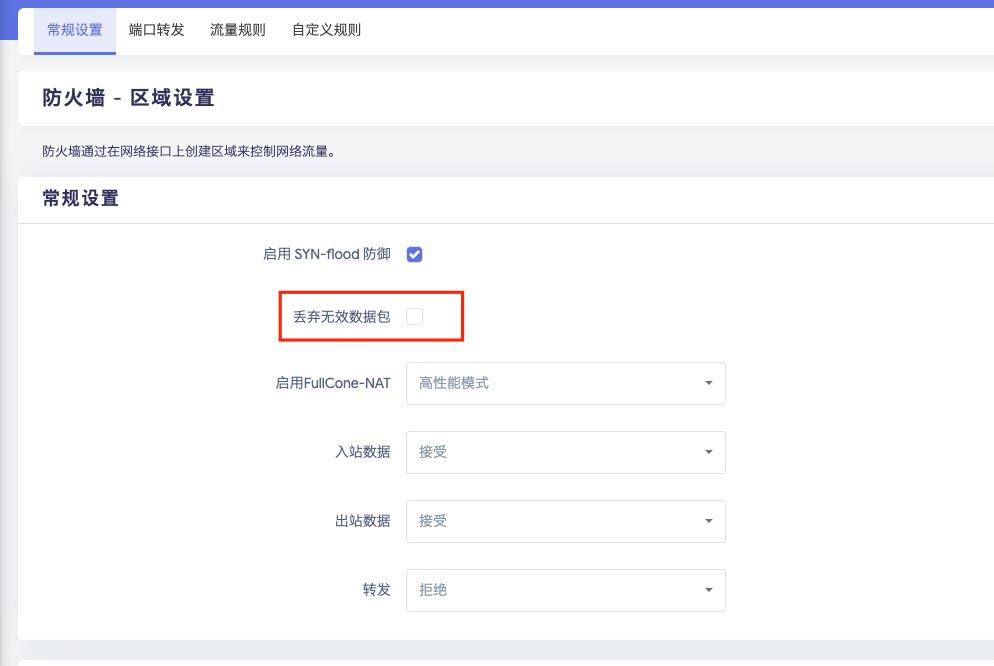Screen dimensions: 994x666
Task: Click the 入站数据 label
Action: pyautogui.click(x=363, y=452)
